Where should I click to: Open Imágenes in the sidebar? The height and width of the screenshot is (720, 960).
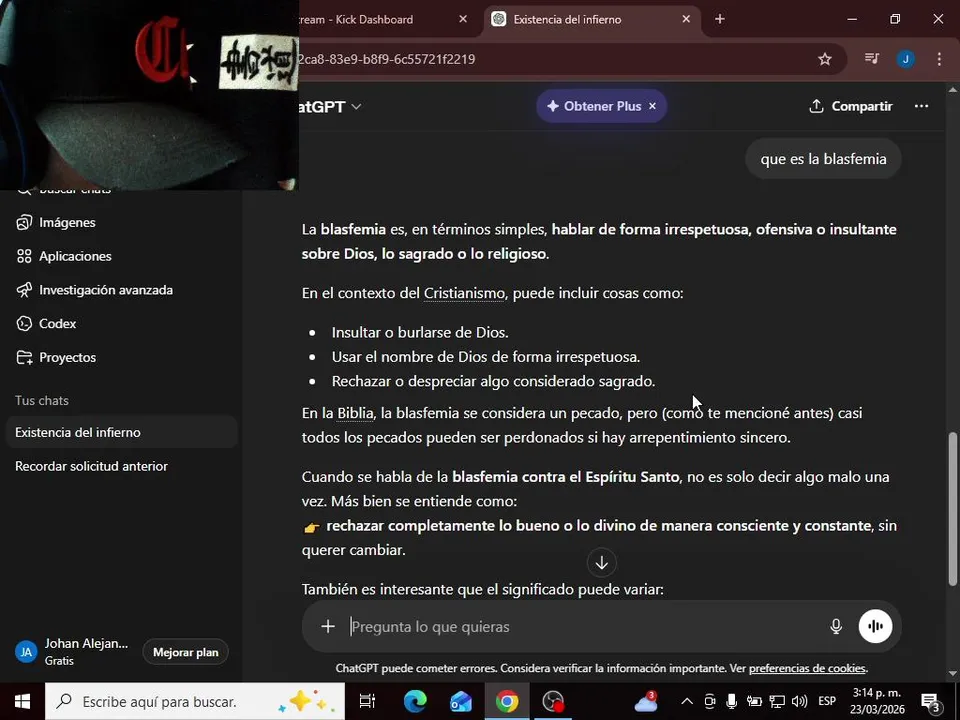click(121, 222)
